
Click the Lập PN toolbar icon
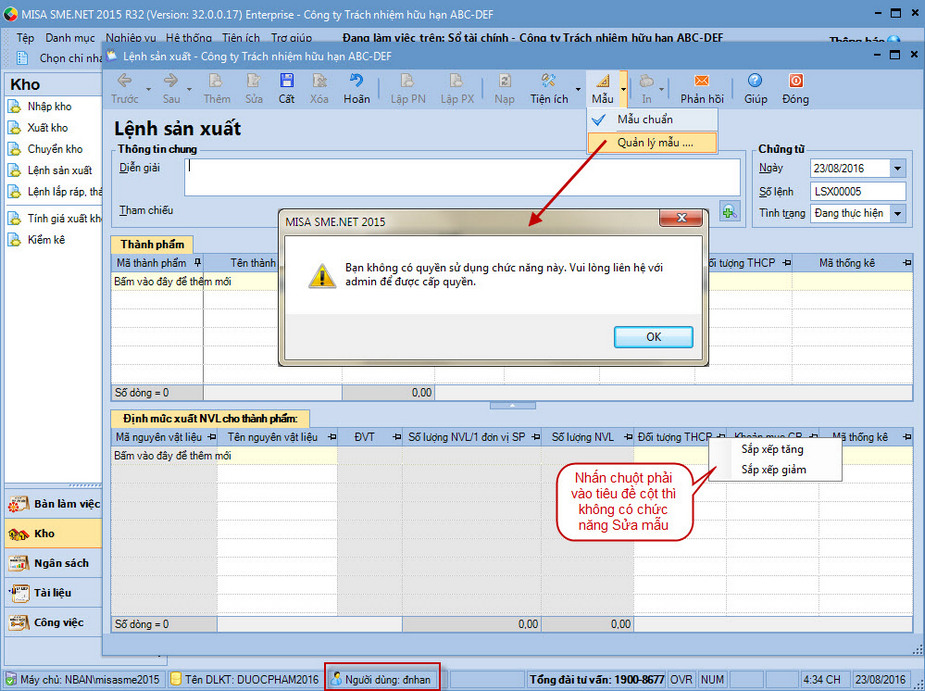pos(408,89)
